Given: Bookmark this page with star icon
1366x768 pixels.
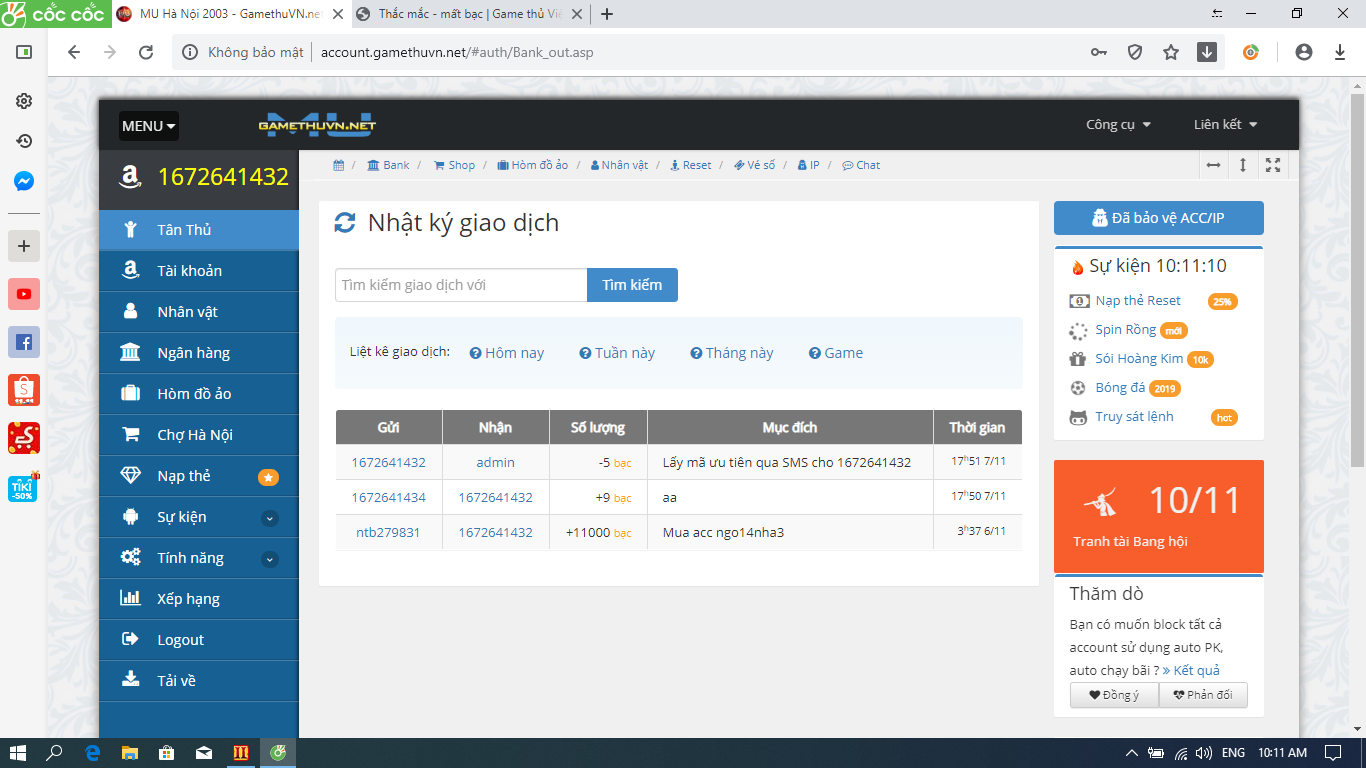Looking at the screenshot, I should (x=1171, y=52).
